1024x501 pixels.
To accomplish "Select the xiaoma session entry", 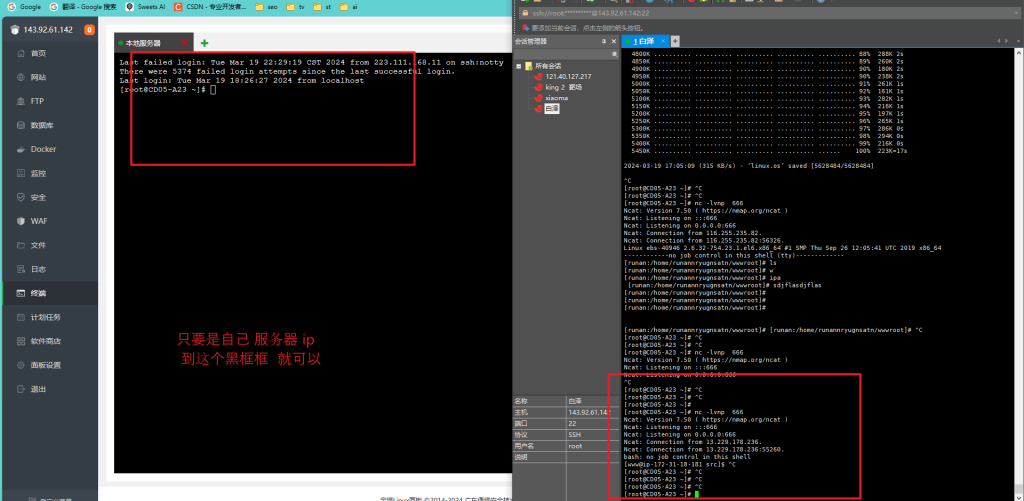I will point(556,98).
